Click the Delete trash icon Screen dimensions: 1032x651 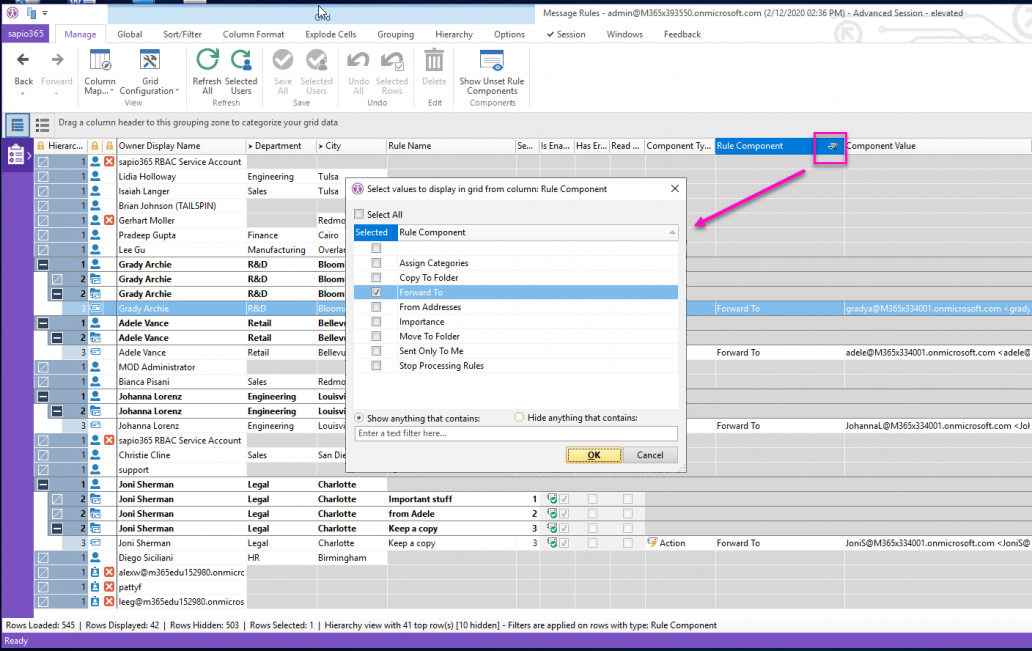[x=434, y=61]
